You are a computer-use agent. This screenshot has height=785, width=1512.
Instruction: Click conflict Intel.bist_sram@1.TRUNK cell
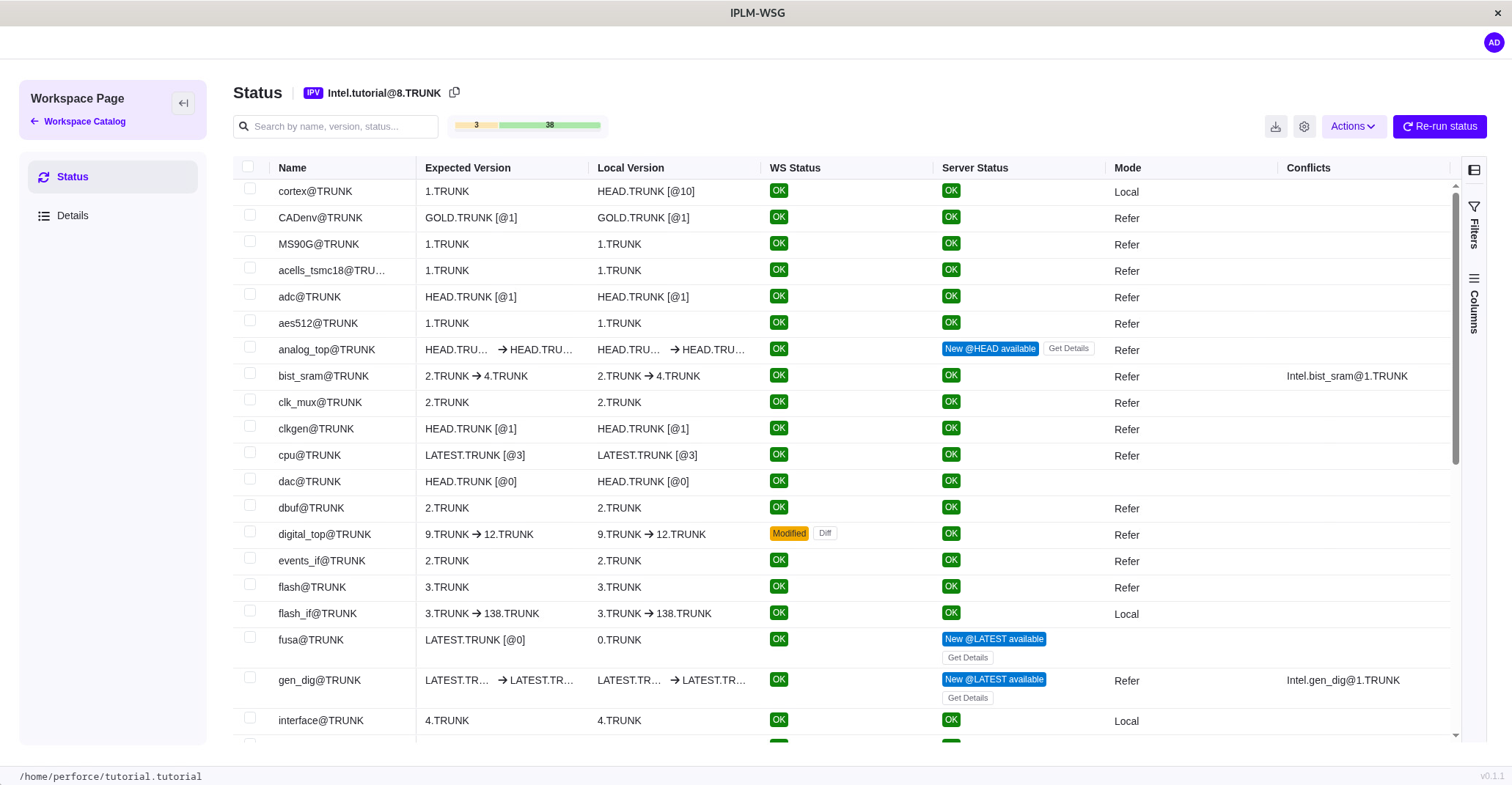[1347, 376]
